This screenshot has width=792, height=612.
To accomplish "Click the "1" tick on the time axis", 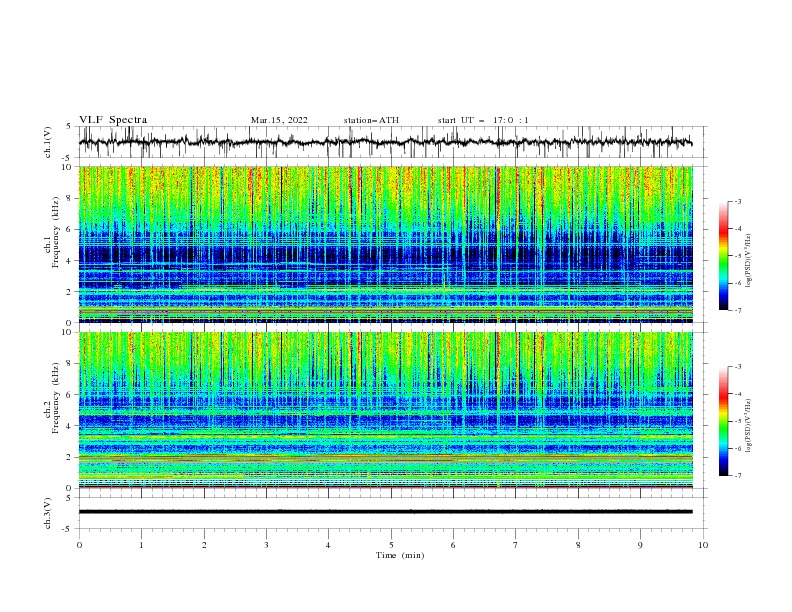I will tap(141, 545).
